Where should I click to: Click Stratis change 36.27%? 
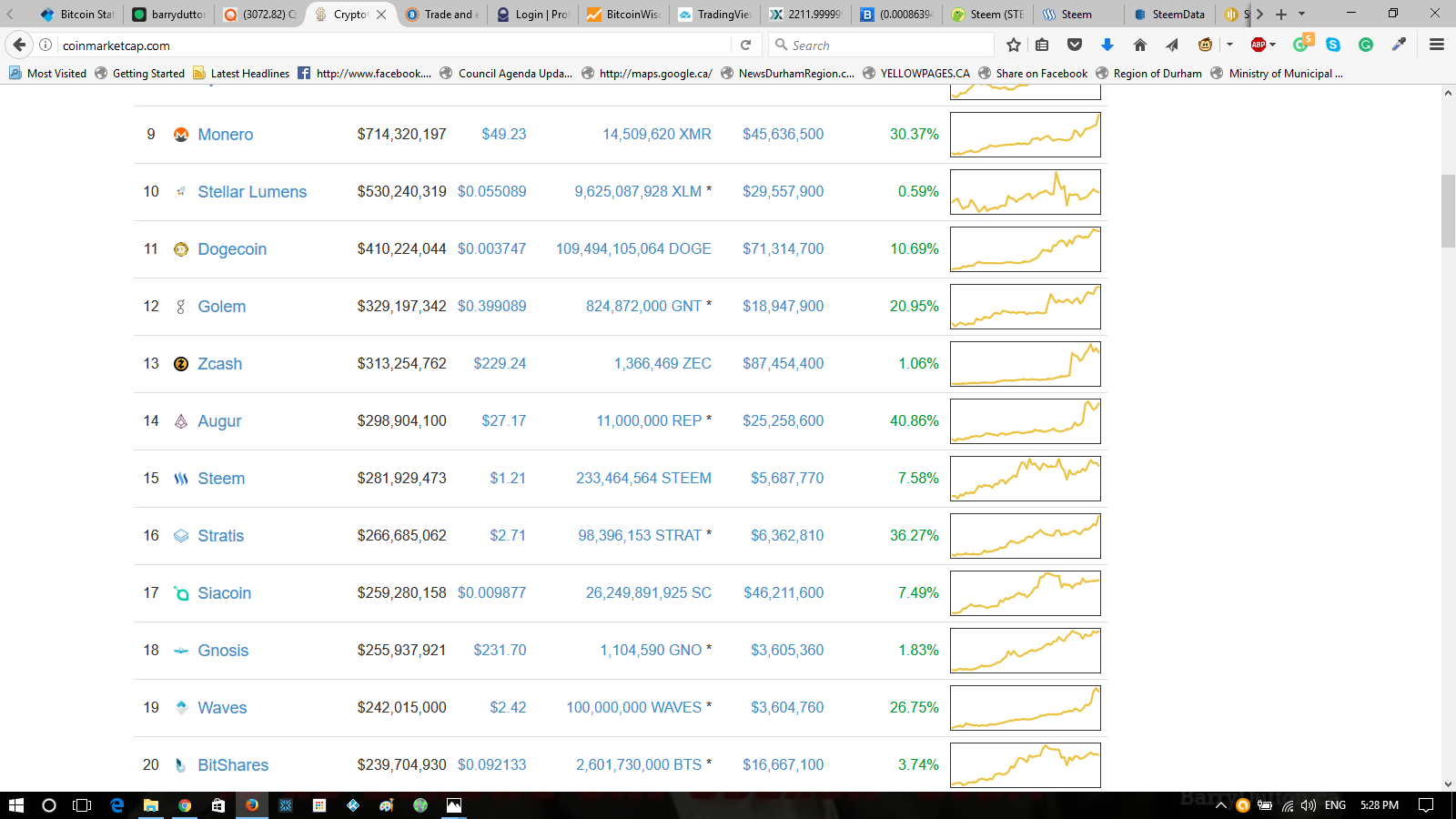coord(914,535)
